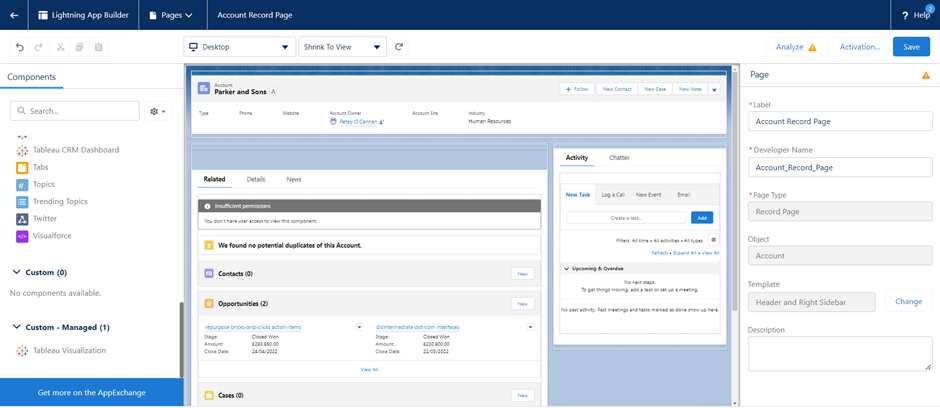Select the Visualforce component icon
The image size is (940, 408).
[x=22, y=236]
